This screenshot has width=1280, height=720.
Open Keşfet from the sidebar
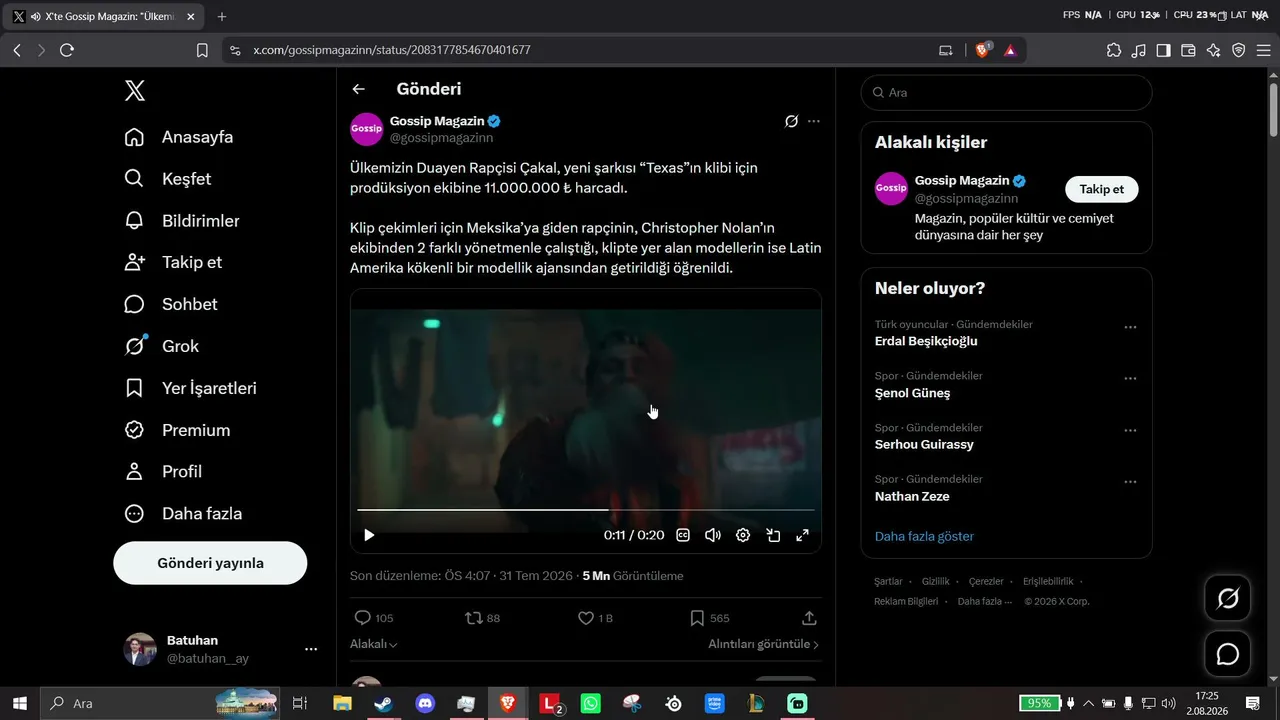(167, 179)
